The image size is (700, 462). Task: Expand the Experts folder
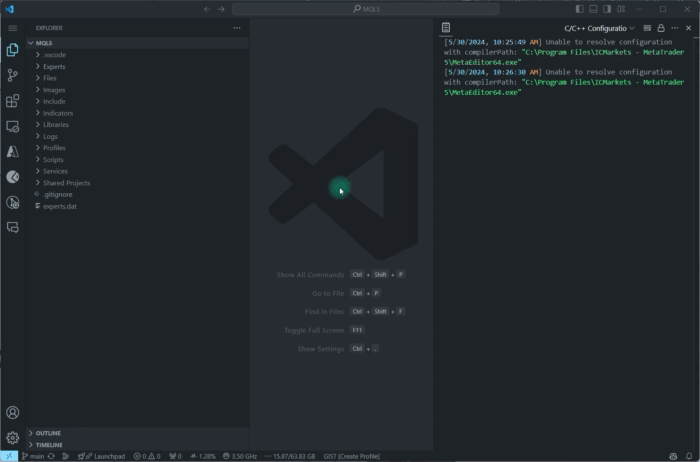137,67
